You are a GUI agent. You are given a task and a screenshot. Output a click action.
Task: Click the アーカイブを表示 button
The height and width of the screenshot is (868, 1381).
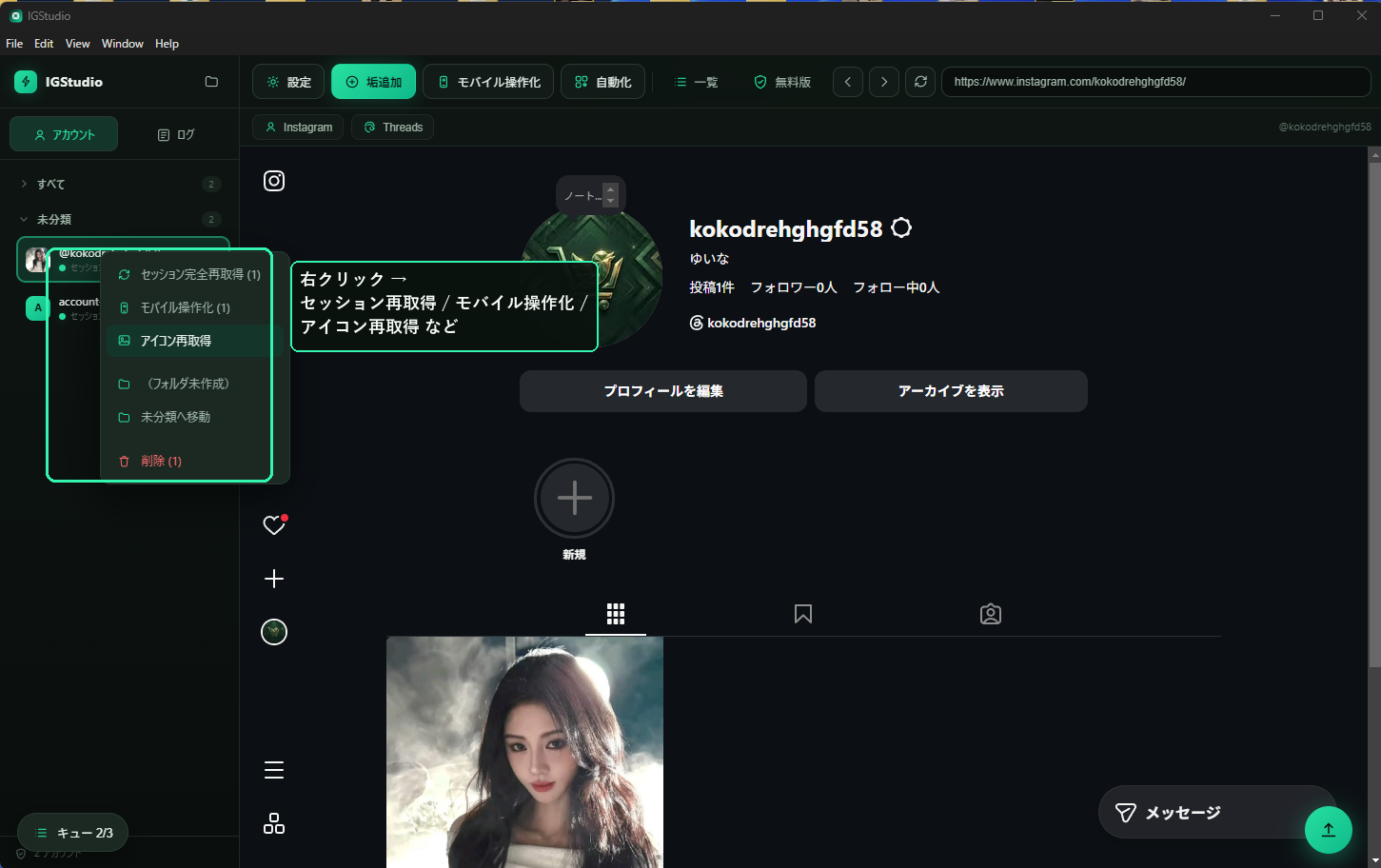951,391
